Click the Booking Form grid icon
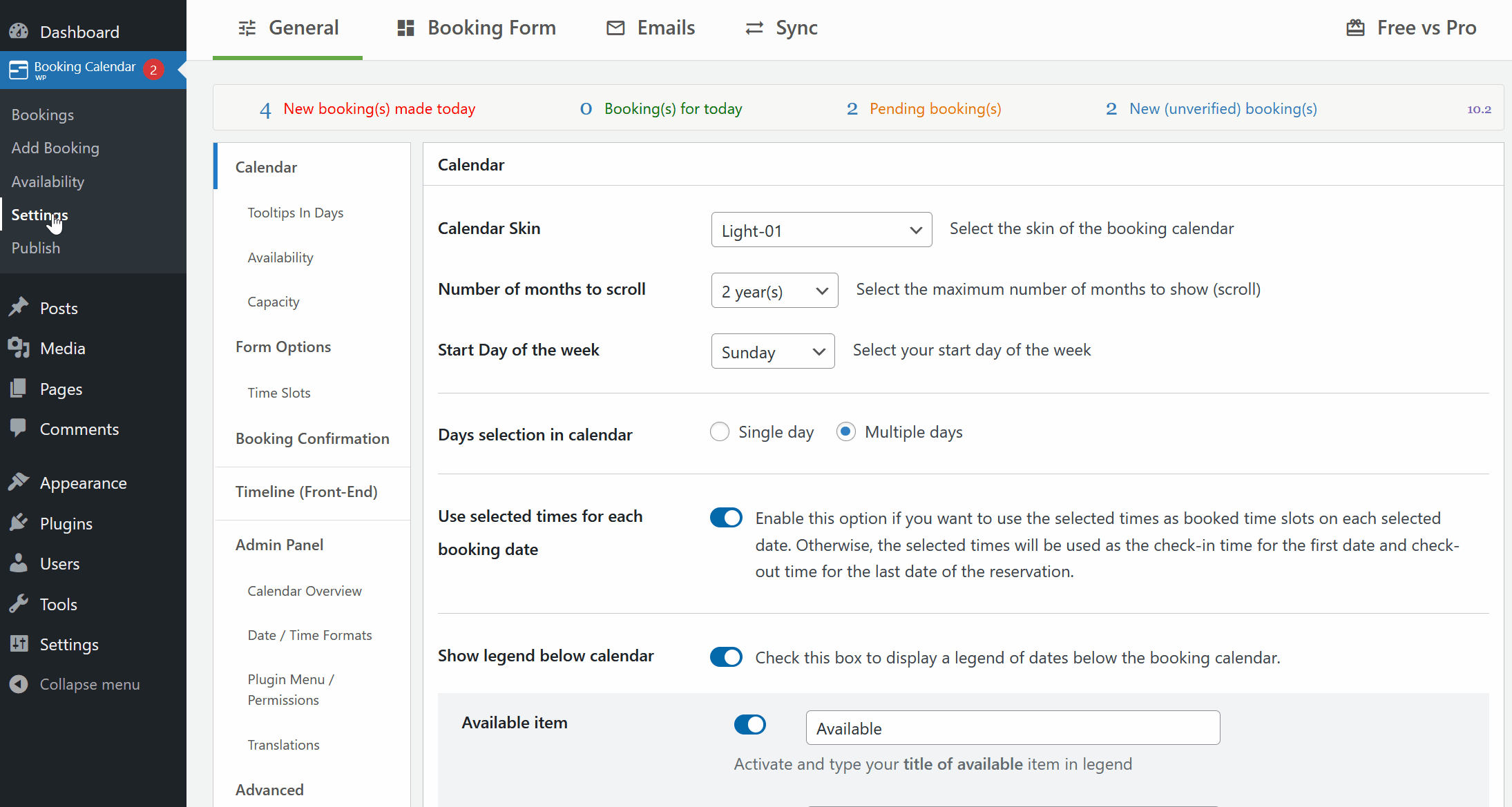Viewport: 1512px width, 807px height. tap(406, 28)
